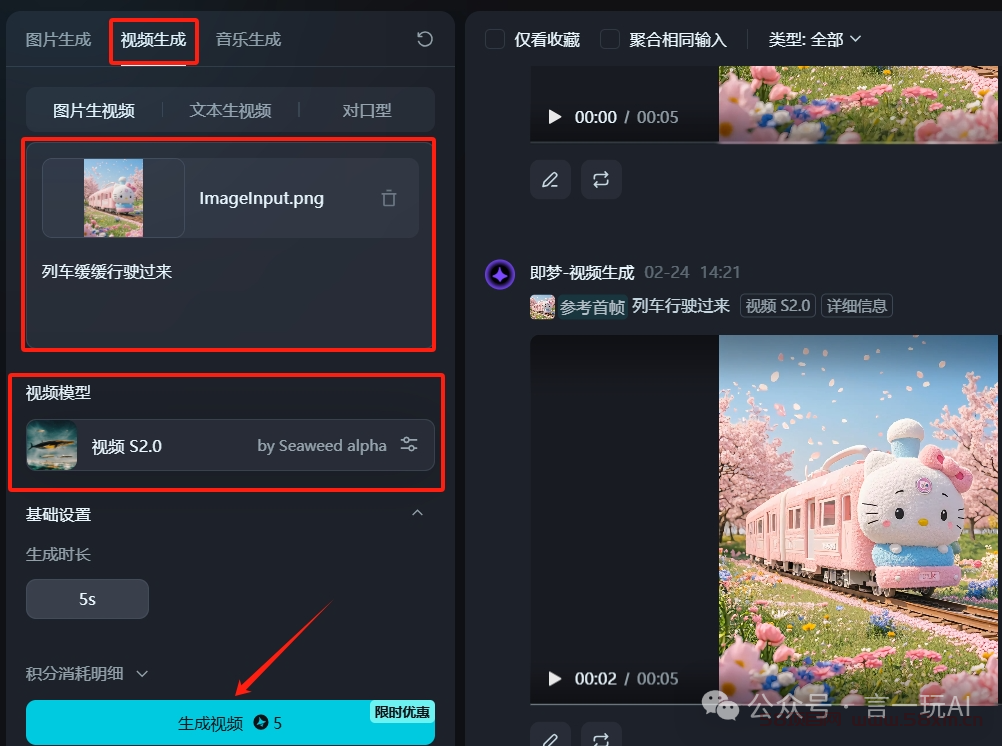Screen dimensions: 1002x746
Task: Click the edit pencil icon under the 00:00 video
Action: [550, 180]
